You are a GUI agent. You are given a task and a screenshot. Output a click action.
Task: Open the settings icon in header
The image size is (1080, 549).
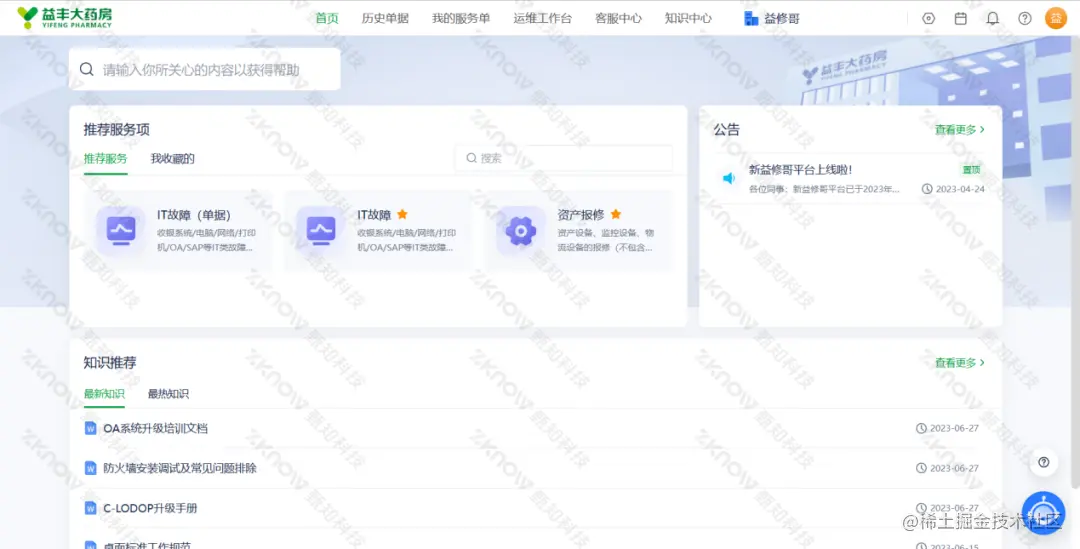(928, 19)
